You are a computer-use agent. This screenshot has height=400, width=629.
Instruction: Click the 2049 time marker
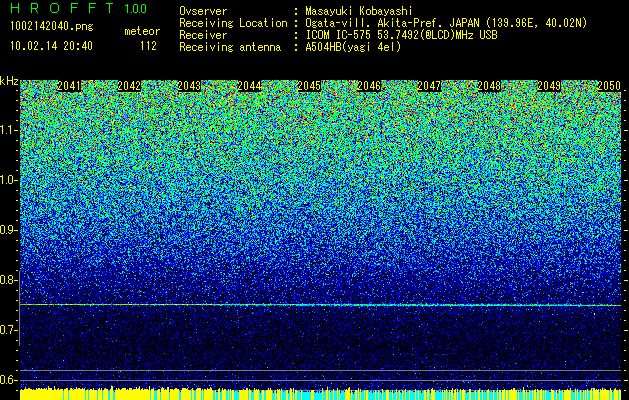[x=549, y=86]
